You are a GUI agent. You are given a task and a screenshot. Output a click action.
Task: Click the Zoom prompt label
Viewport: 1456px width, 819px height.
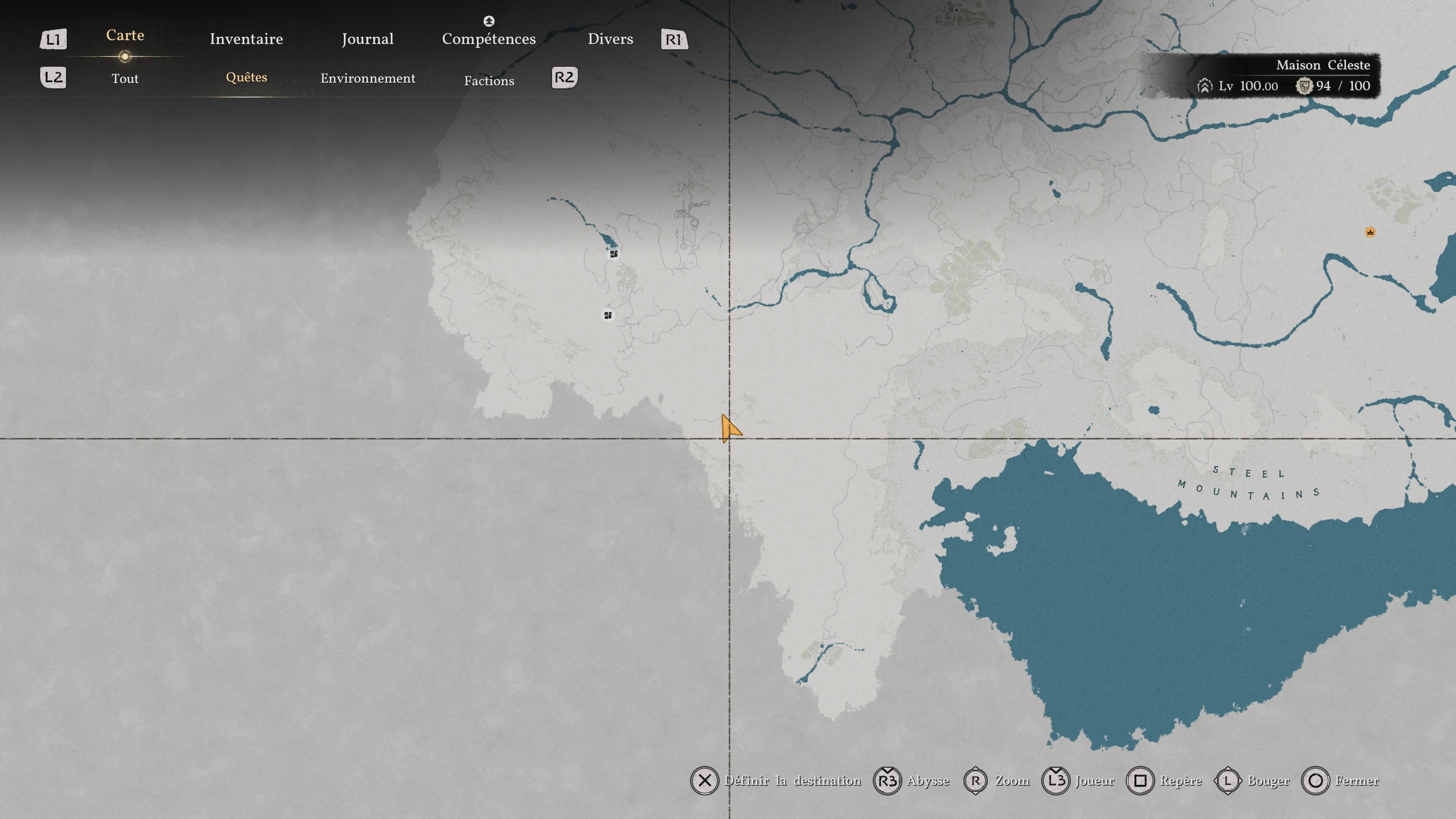point(1012,781)
